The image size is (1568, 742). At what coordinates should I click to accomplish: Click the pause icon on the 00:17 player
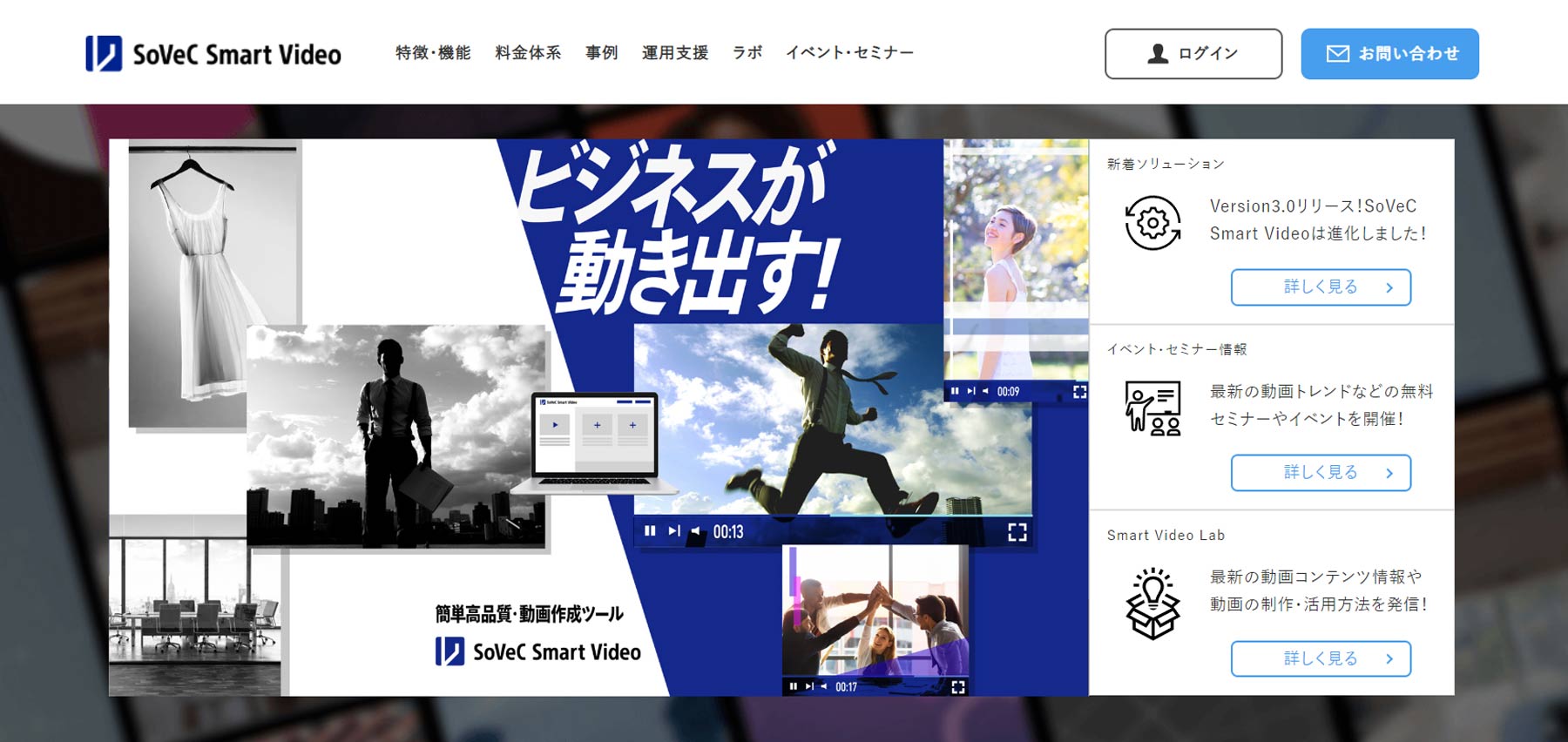pyautogui.click(x=793, y=686)
